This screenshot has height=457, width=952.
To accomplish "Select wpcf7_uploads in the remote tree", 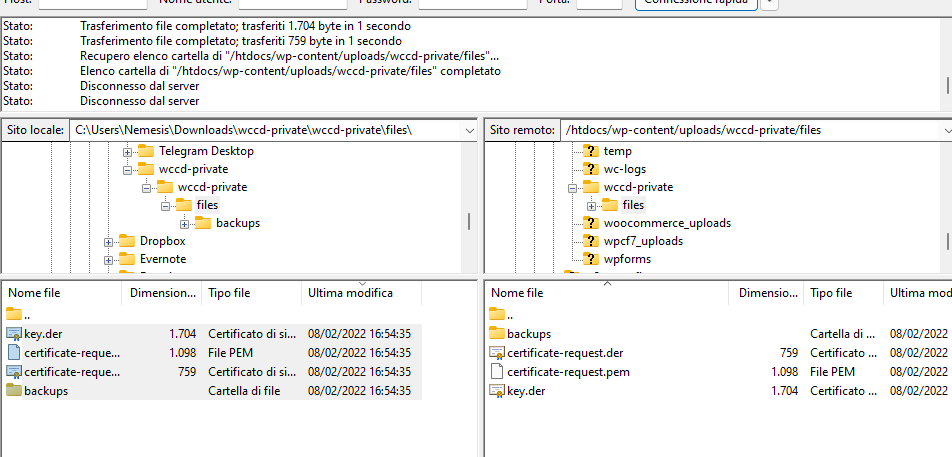I will (643, 241).
